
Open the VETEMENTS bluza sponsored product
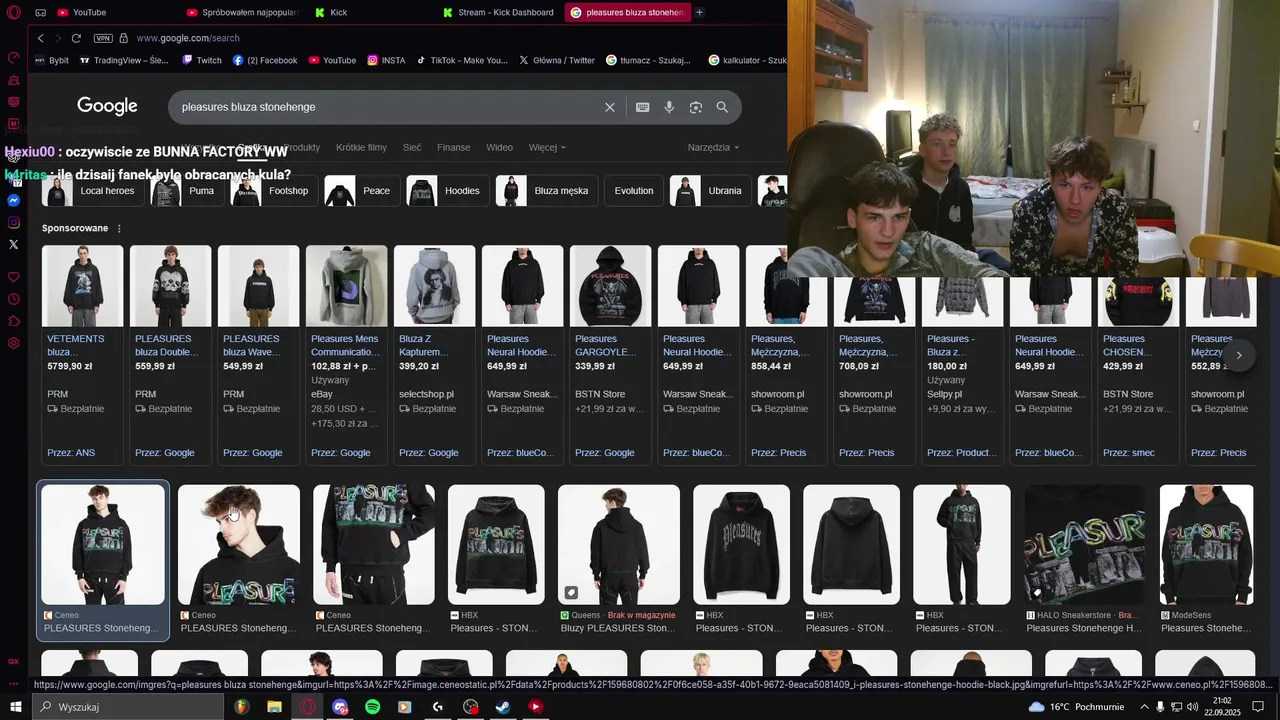(x=82, y=355)
